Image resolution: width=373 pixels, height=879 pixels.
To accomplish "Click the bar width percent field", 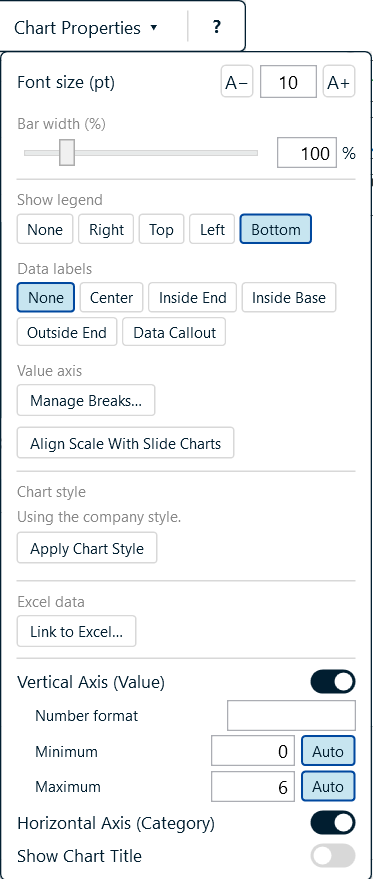I will click(307, 152).
